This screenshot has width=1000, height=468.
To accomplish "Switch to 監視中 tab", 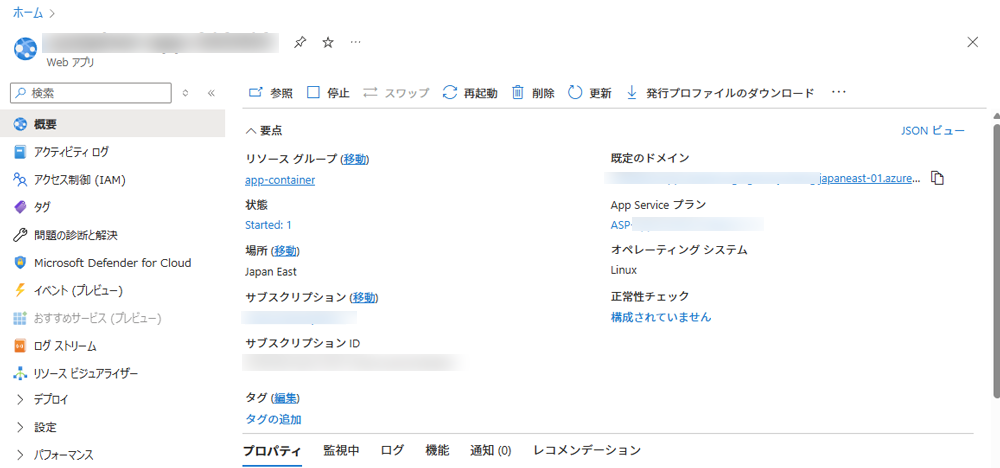I will coord(341,450).
